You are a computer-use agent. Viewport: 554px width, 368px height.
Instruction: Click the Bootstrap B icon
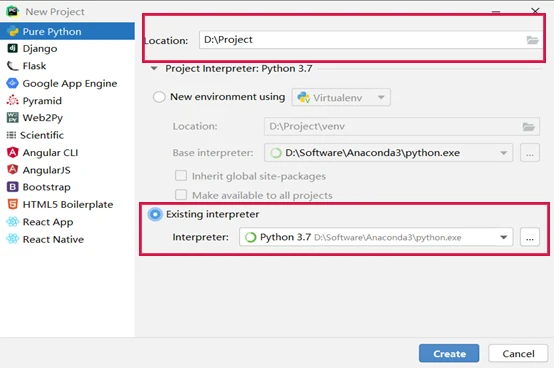point(12,187)
